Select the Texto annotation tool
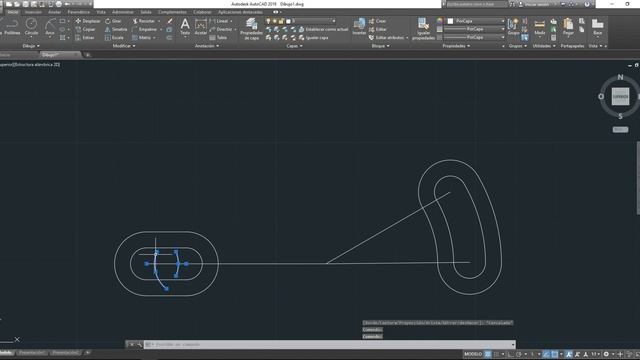Image resolution: width=640 pixels, height=360 pixels. click(185, 27)
